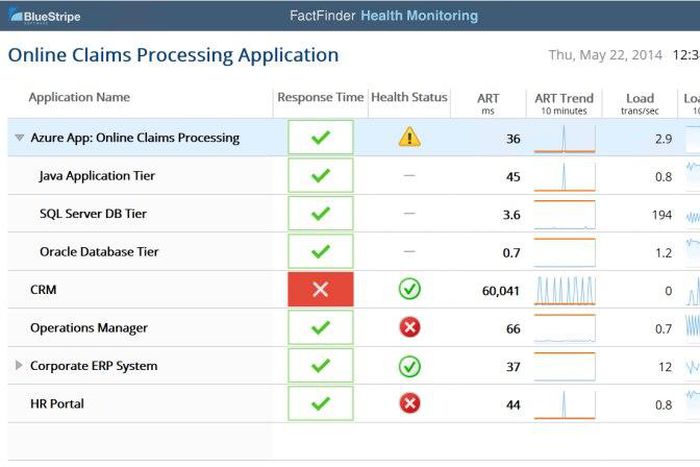Click the Corporate ERP ART value 37
This screenshot has height=467, width=700.
pyautogui.click(x=513, y=367)
